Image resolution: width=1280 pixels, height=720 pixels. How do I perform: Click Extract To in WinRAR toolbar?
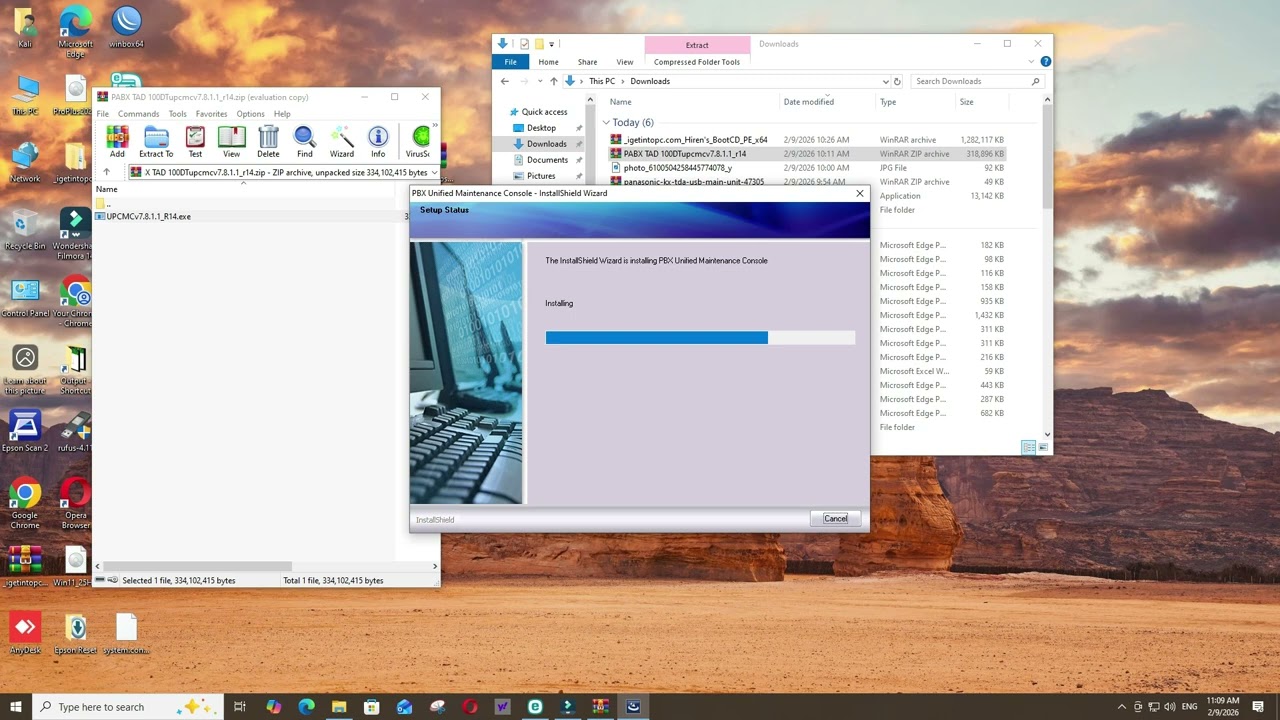(x=156, y=141)
